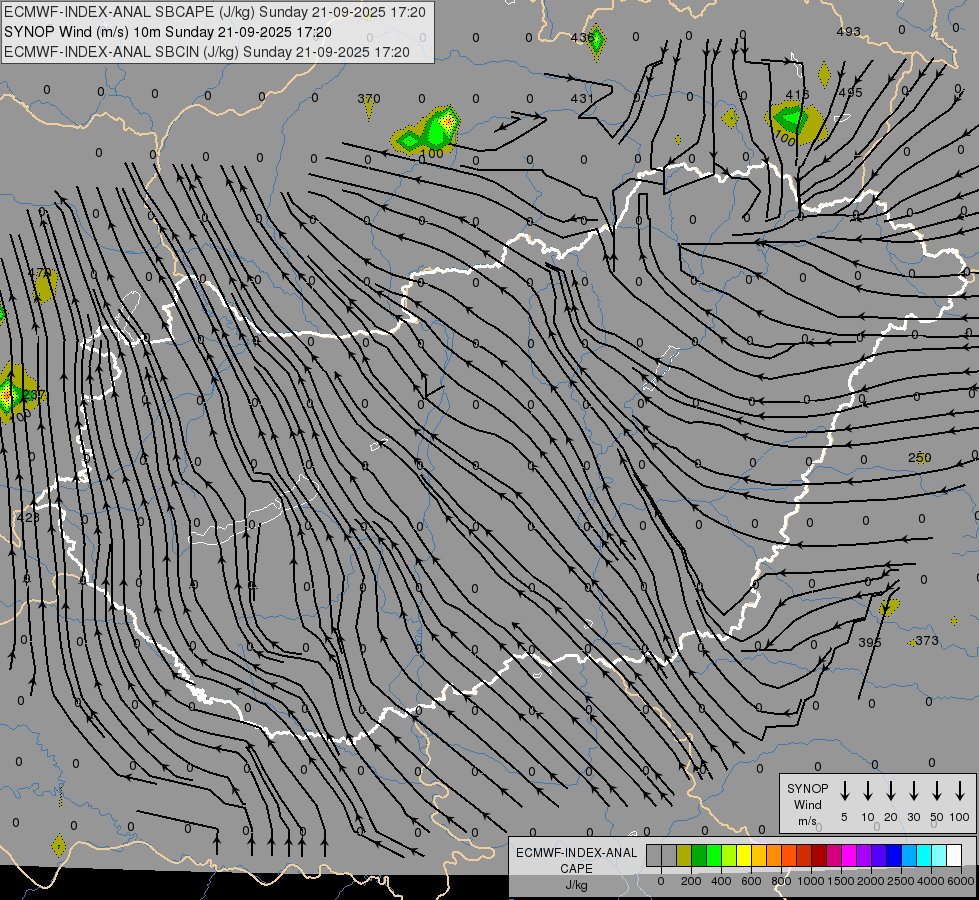Click the small green CAPE blob beside value 431
Screen dimensions: 979x900
(596, 42)
